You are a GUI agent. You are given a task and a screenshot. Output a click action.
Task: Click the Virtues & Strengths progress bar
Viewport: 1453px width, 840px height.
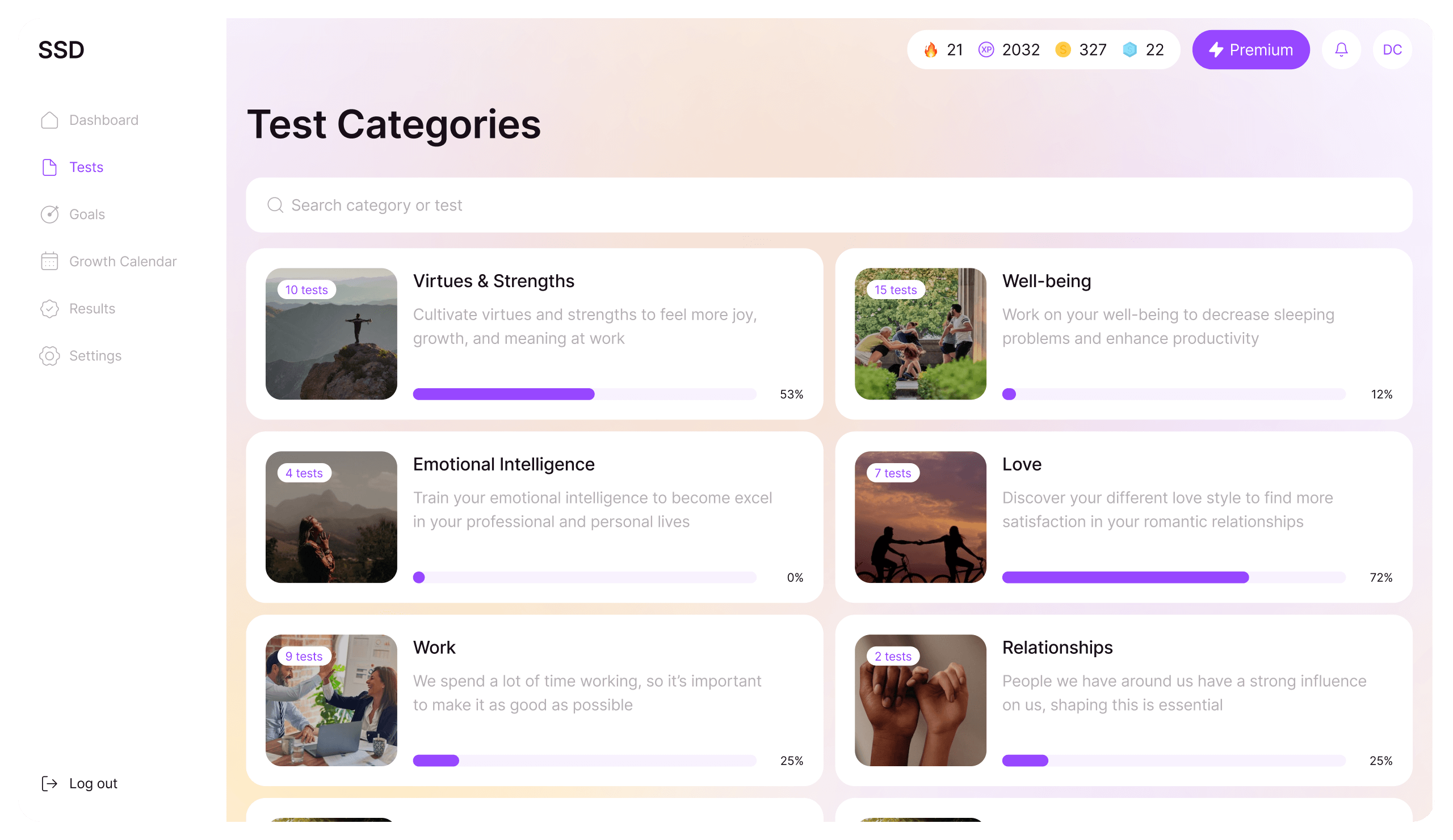point(584,394)
